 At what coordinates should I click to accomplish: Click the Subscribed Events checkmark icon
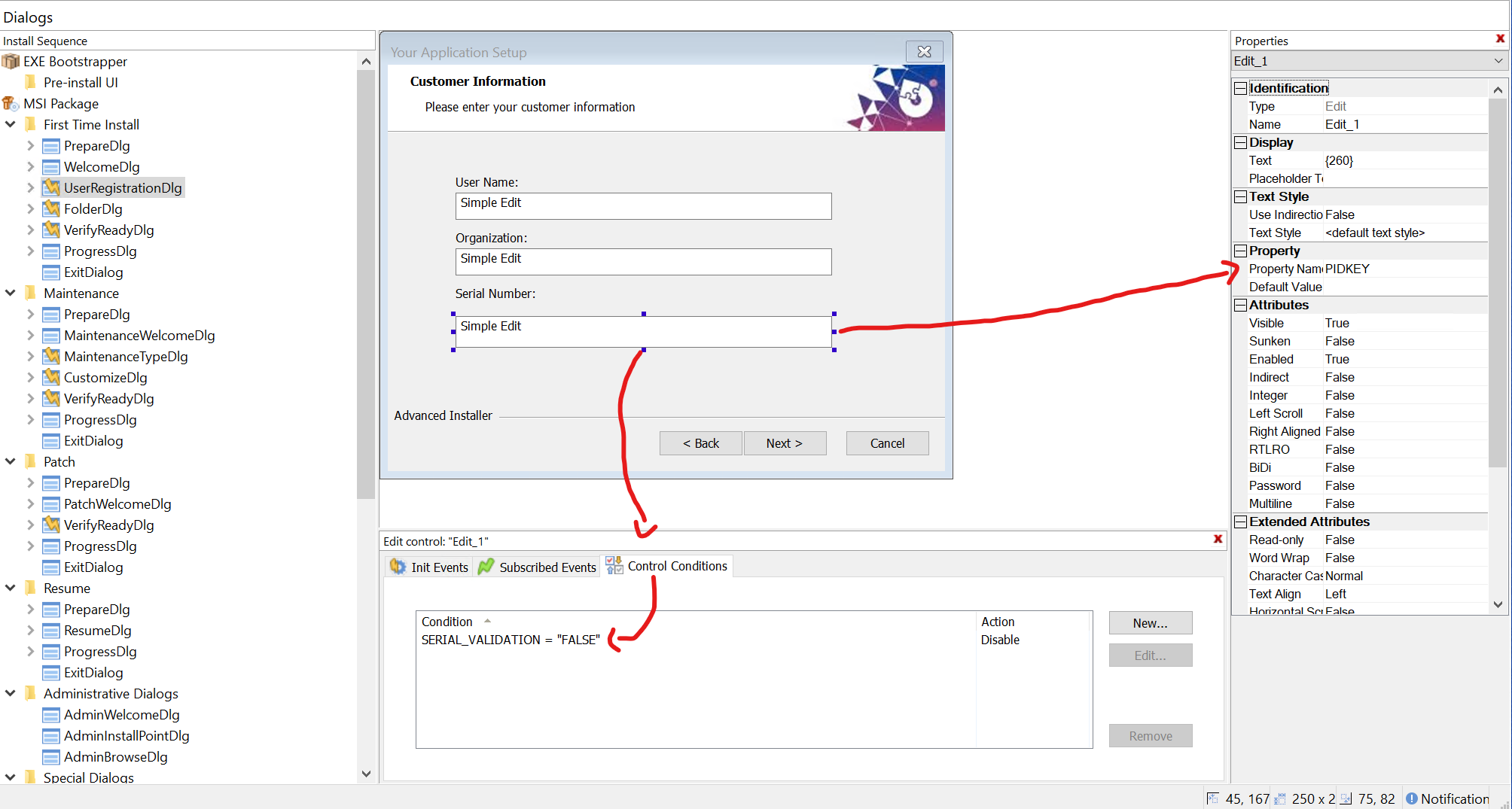(486, 567)
